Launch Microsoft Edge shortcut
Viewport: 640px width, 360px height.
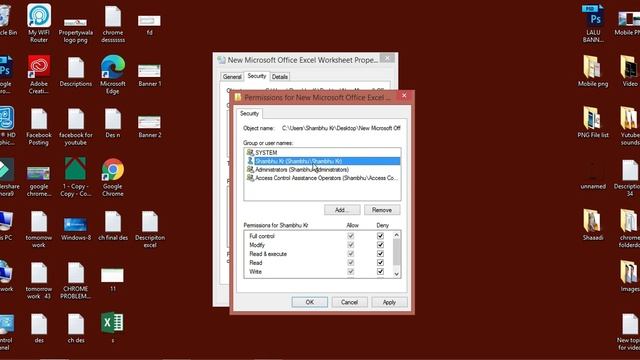tap(113, 75)
